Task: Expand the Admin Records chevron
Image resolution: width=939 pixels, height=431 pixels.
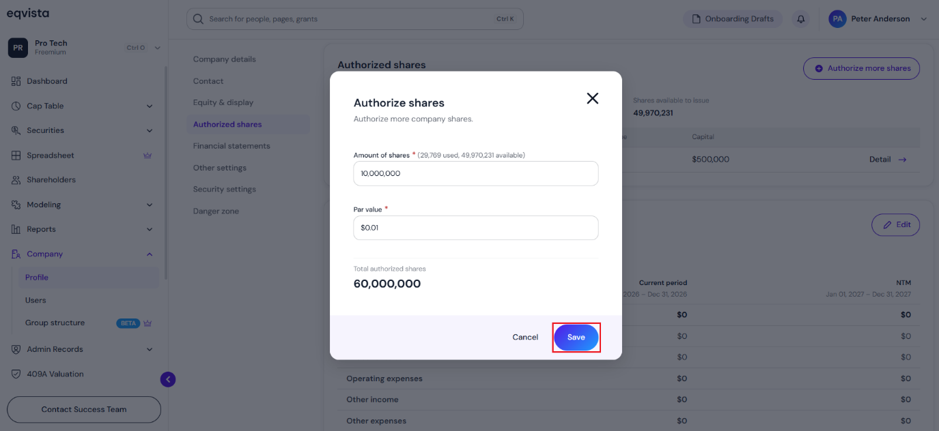Action: click(149, 350)
